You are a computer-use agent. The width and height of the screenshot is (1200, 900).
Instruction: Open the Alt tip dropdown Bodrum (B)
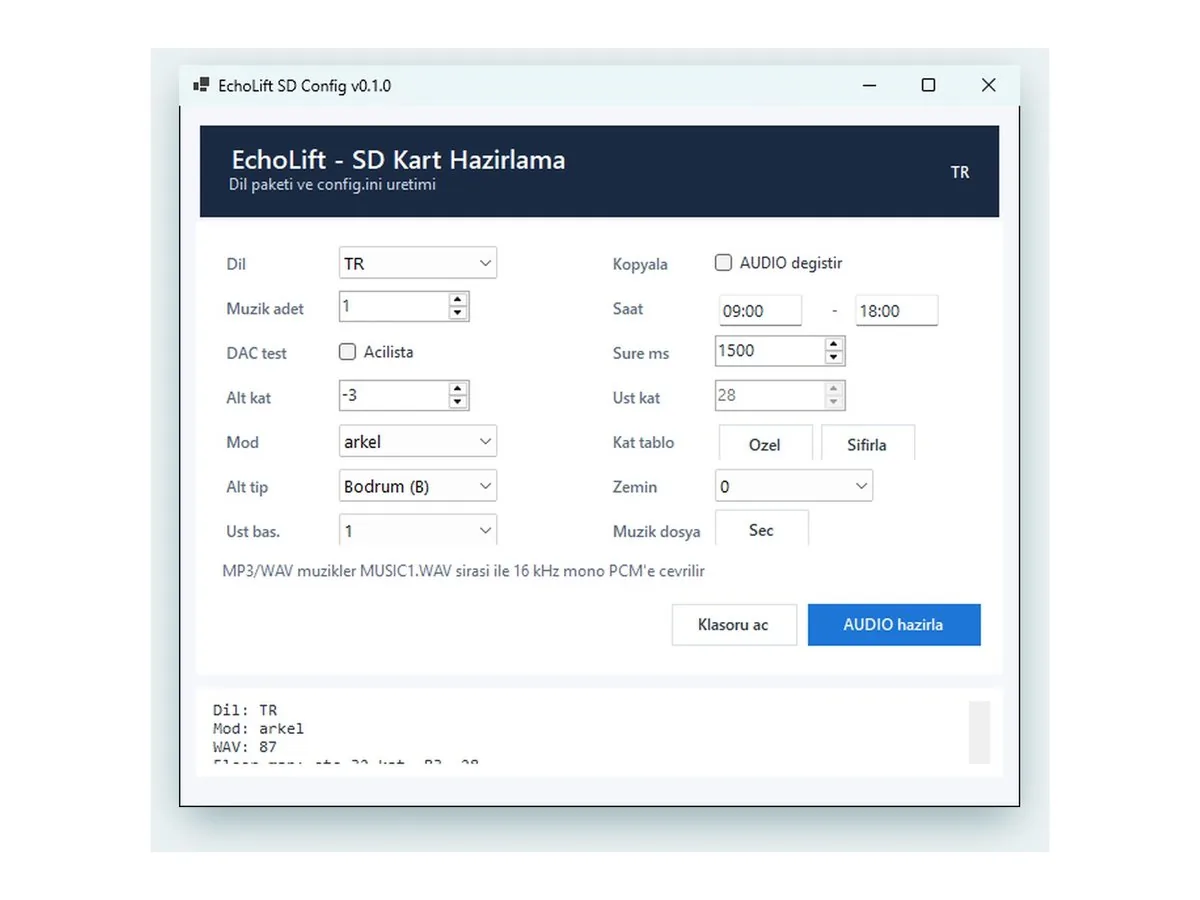tap(418, 486)
